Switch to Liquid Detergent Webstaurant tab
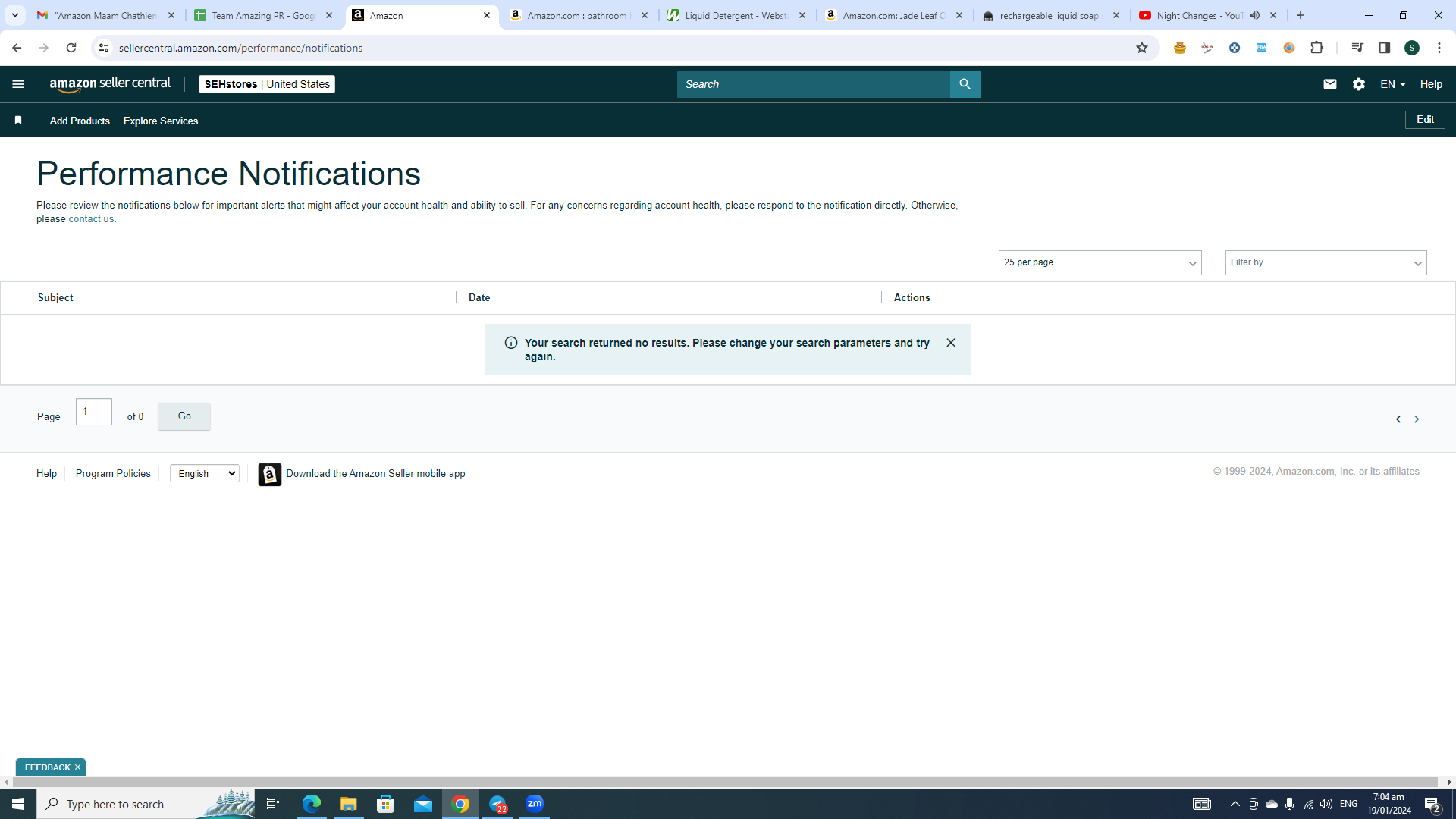Image resolution: width=1456 pixels, height=819 pixels. click(737, 15)
